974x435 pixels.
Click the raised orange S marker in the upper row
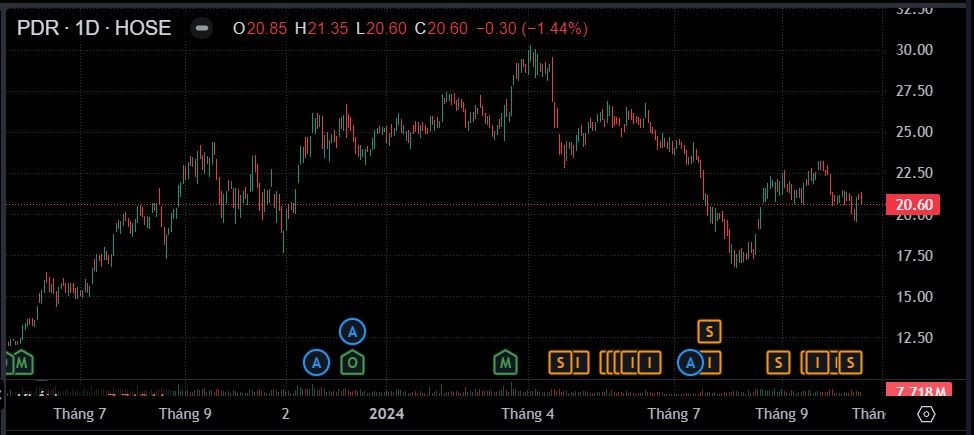tap(709, 330)
